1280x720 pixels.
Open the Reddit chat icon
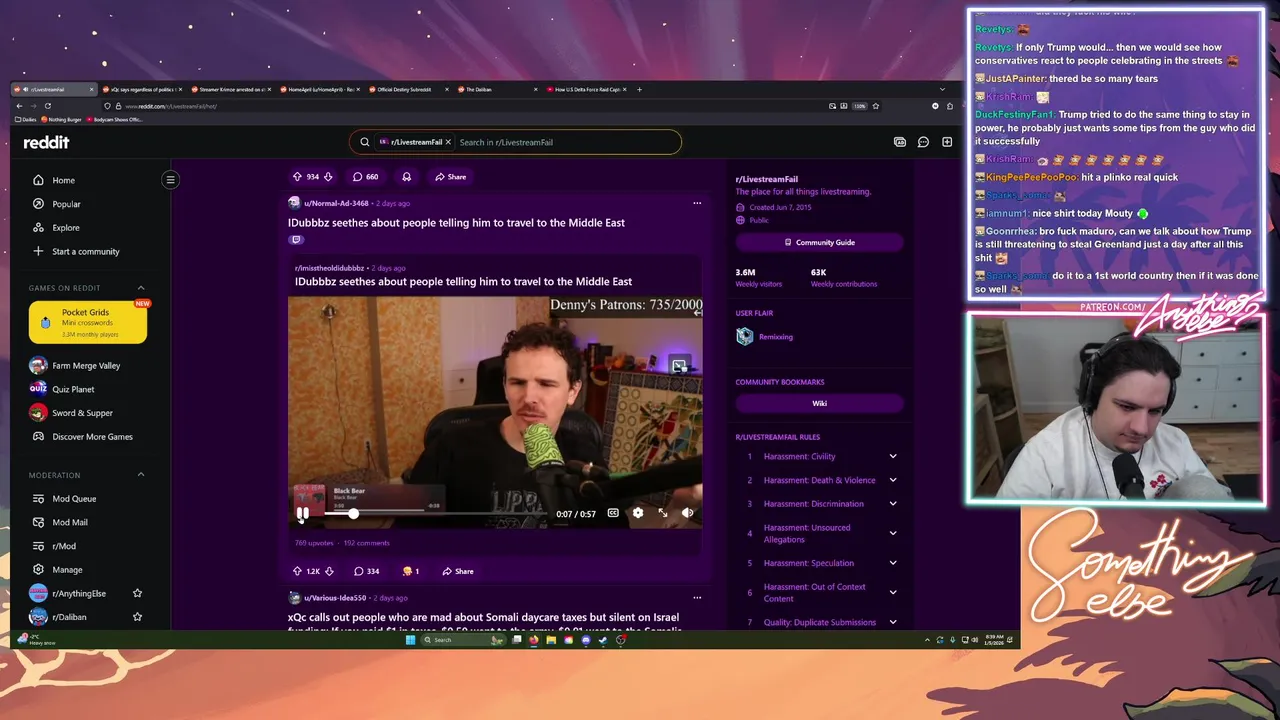click(923, 142)
